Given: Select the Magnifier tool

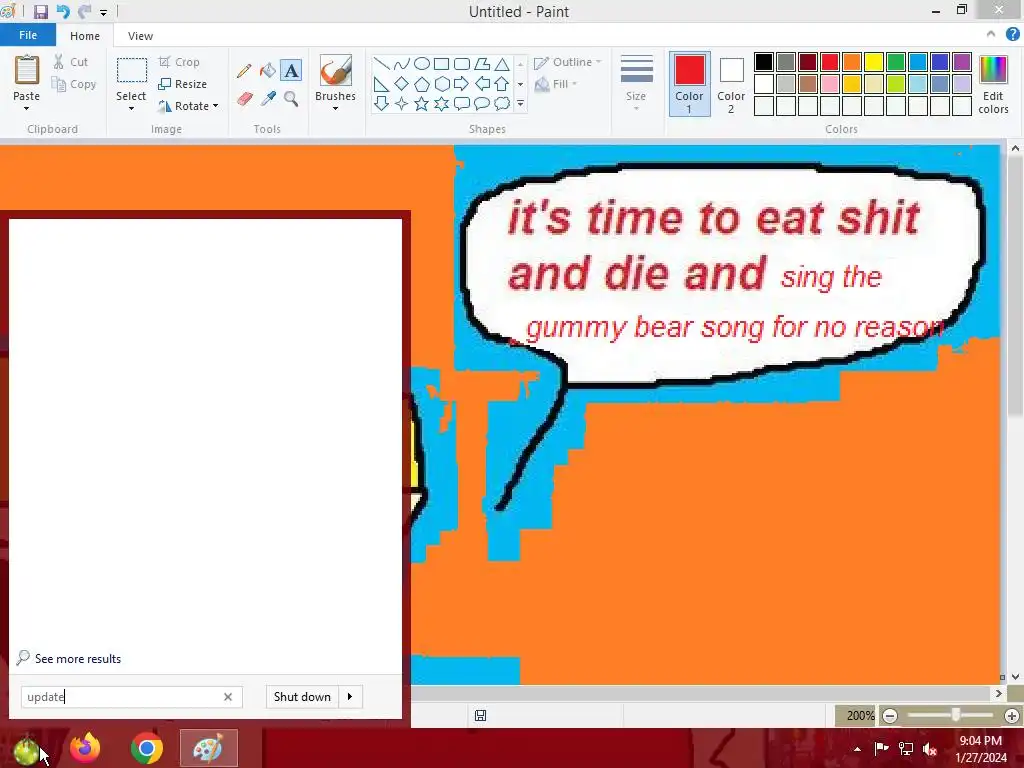Looking at the screenshot, I should click(x=291, y=99).
